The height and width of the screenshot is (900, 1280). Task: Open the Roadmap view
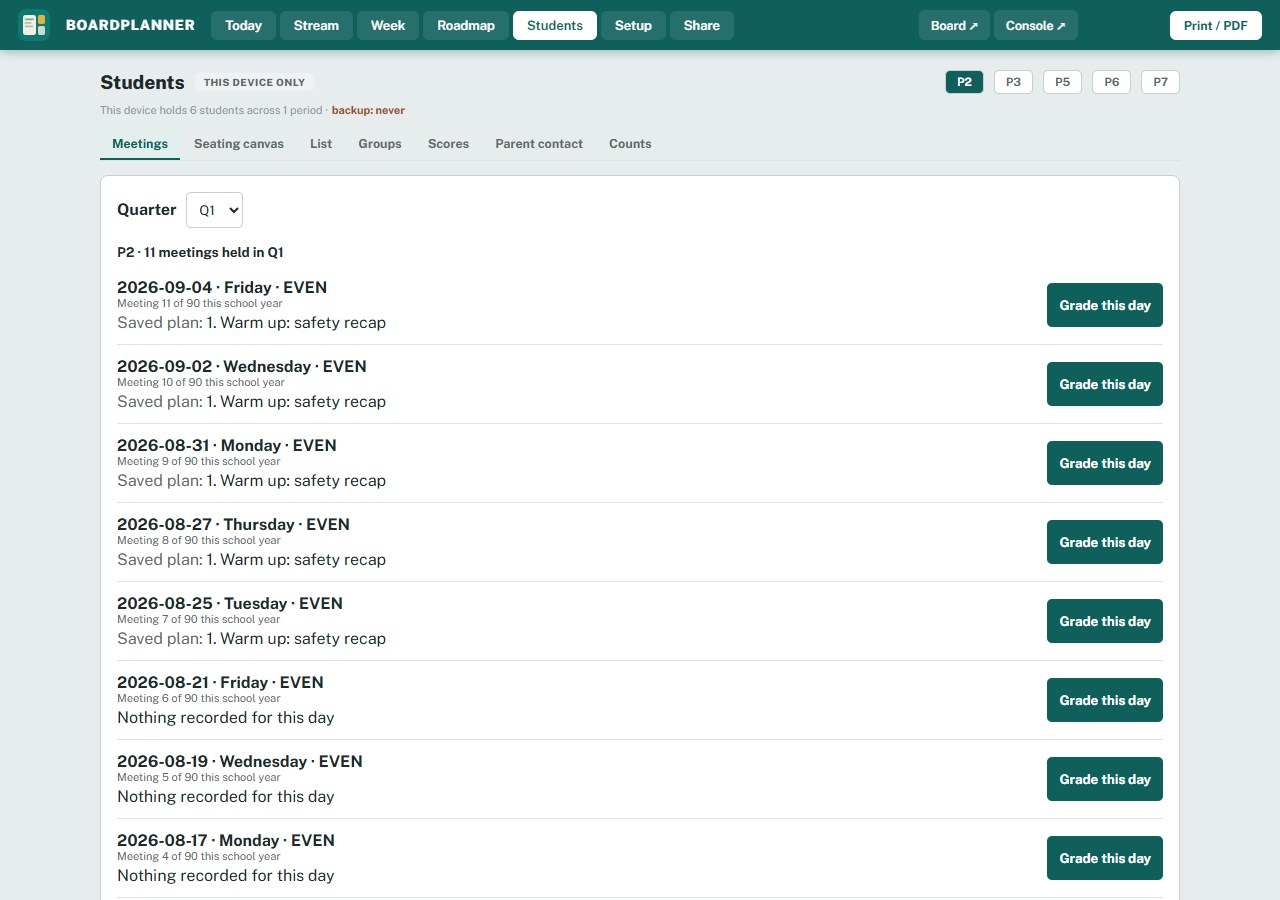(466, 26)
